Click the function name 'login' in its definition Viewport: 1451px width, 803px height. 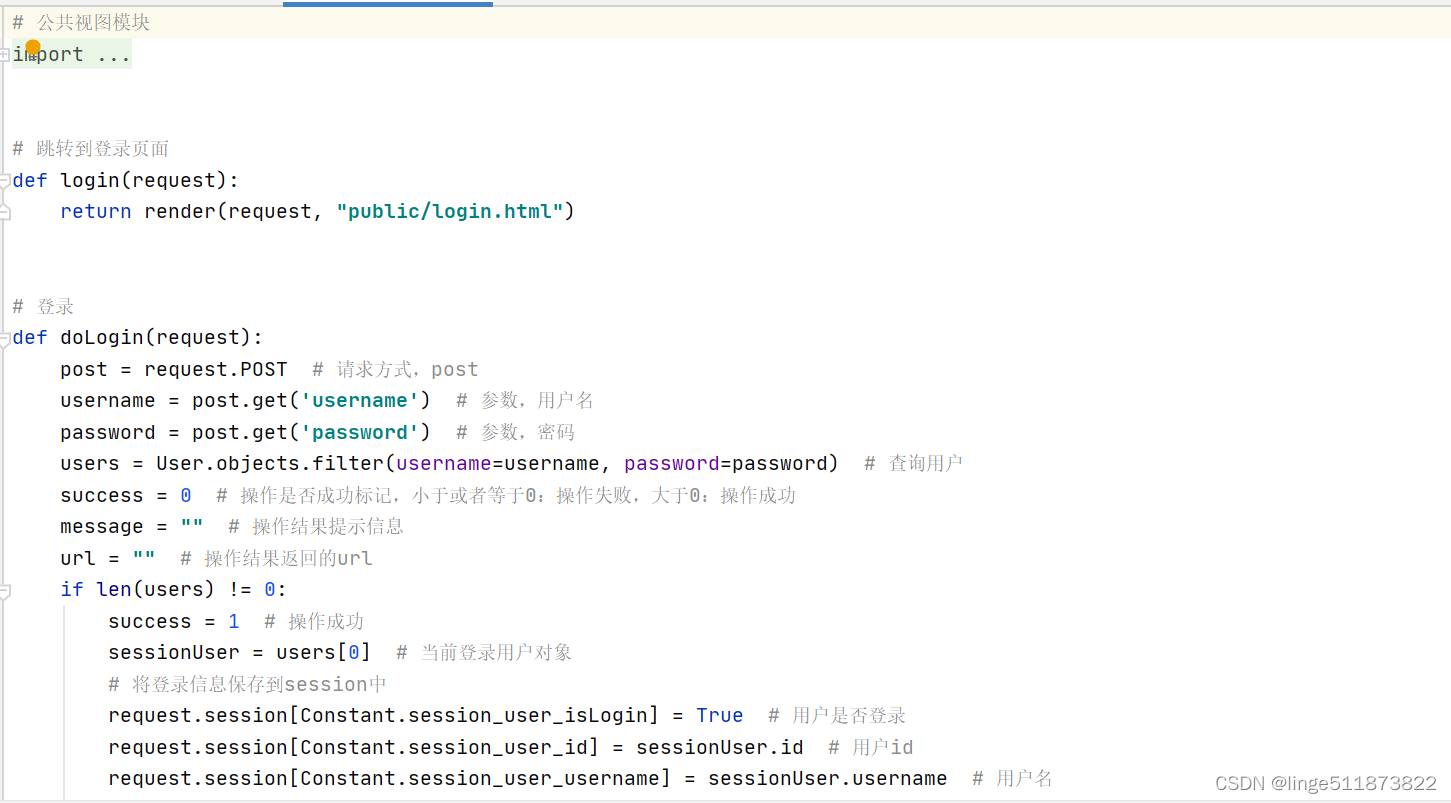point(90,180)
